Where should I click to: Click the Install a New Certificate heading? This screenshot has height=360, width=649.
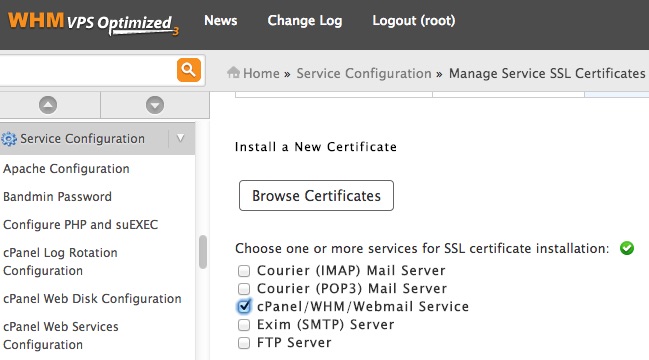pos(316,147)
